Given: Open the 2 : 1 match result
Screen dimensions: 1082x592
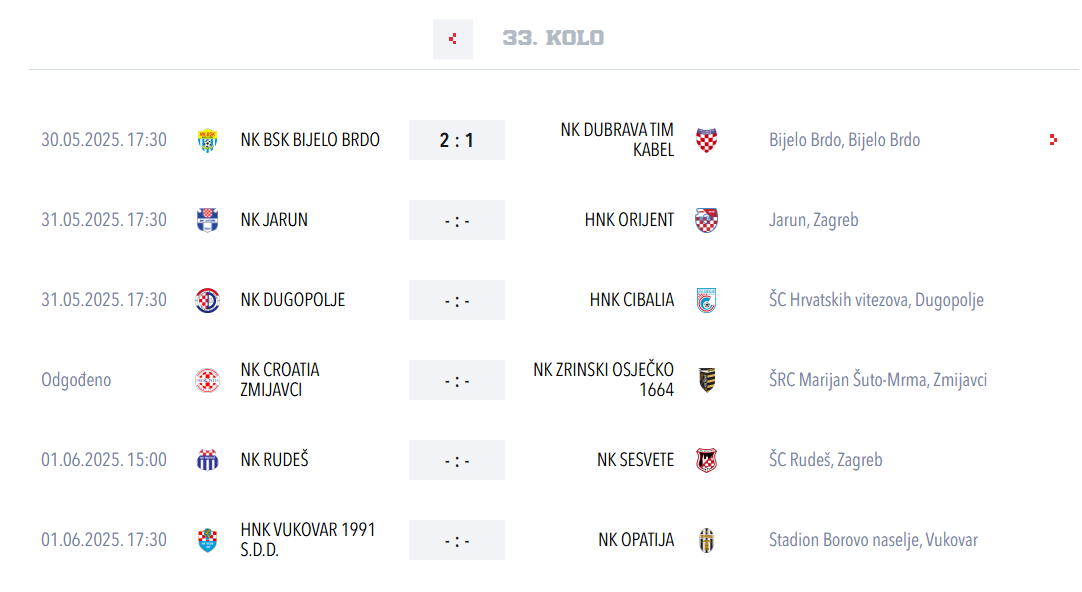Looking at the screenshot, I should pos(457,140).
